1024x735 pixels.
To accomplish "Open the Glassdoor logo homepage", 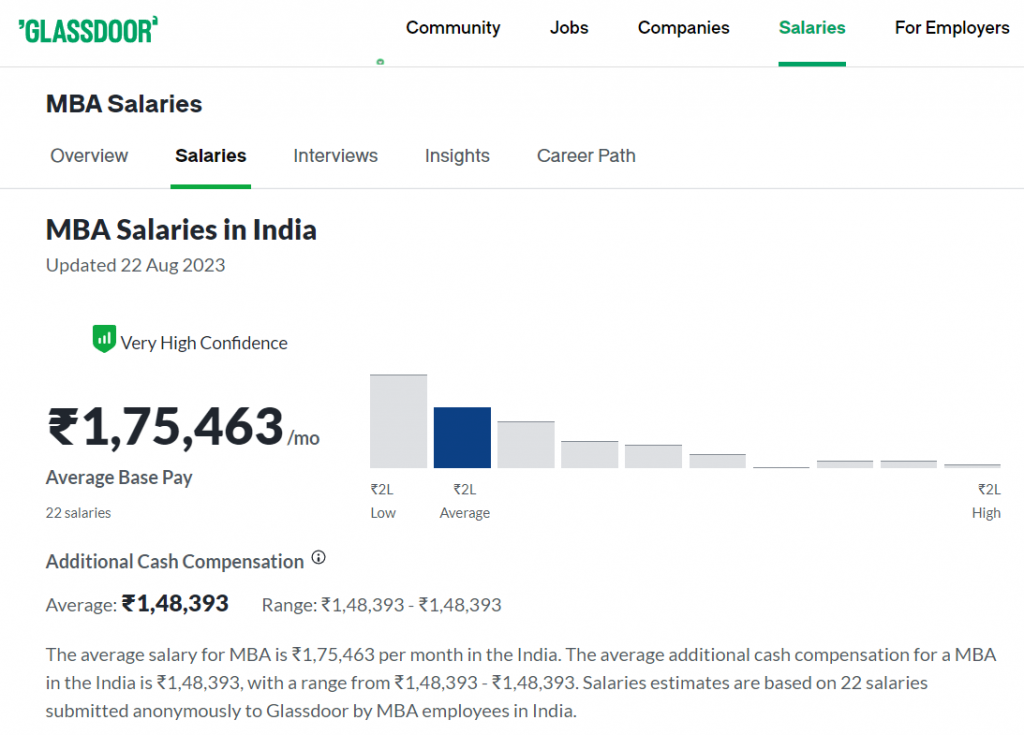I will pos(88,30).
